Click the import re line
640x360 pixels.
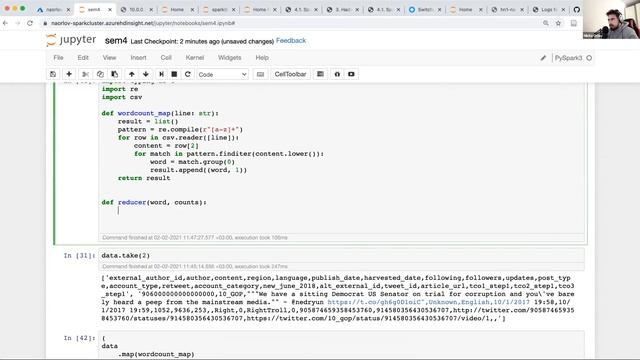(x=120, y=89)
